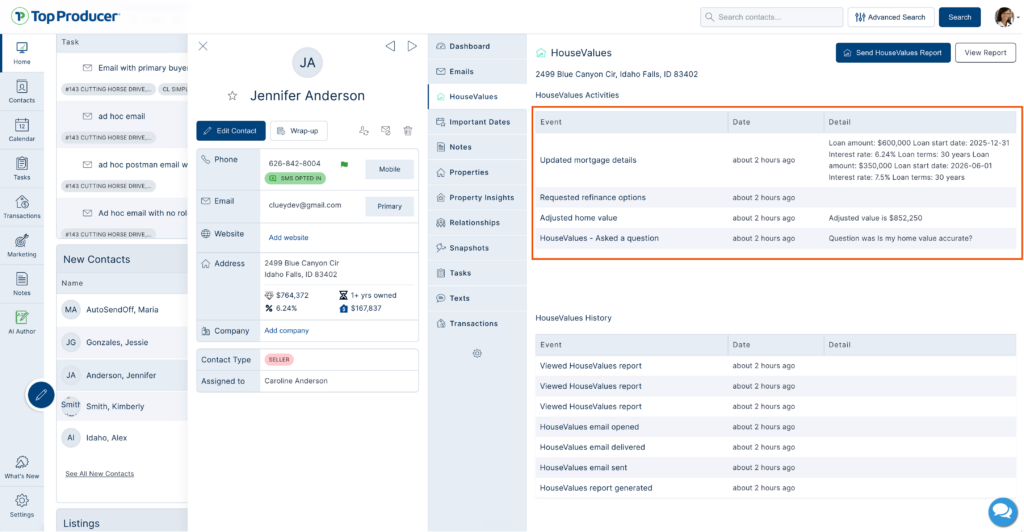Open Settings in the left sidebar
Viewport: 1024px width, 532px height.
(22, 506)
